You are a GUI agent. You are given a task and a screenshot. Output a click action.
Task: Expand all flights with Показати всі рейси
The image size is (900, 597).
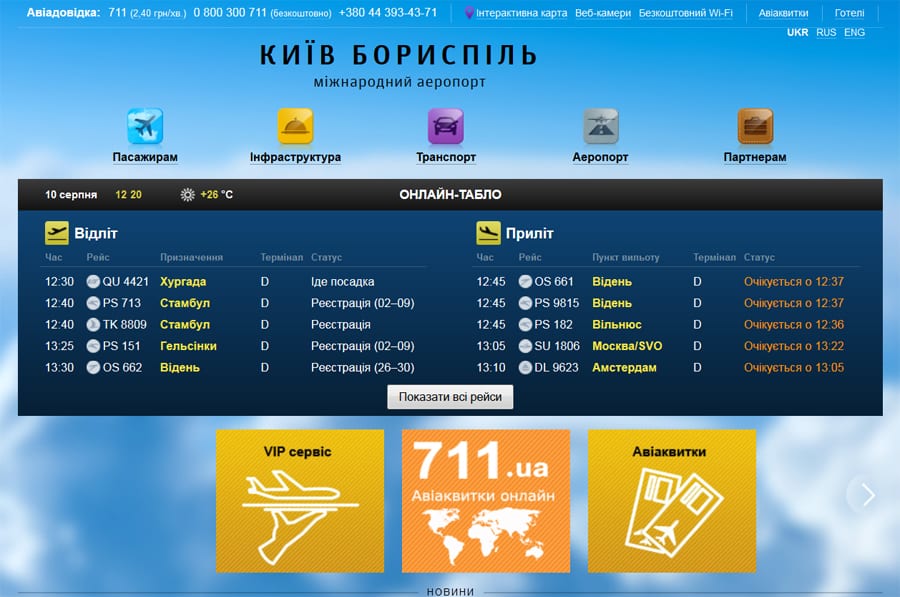450,397
